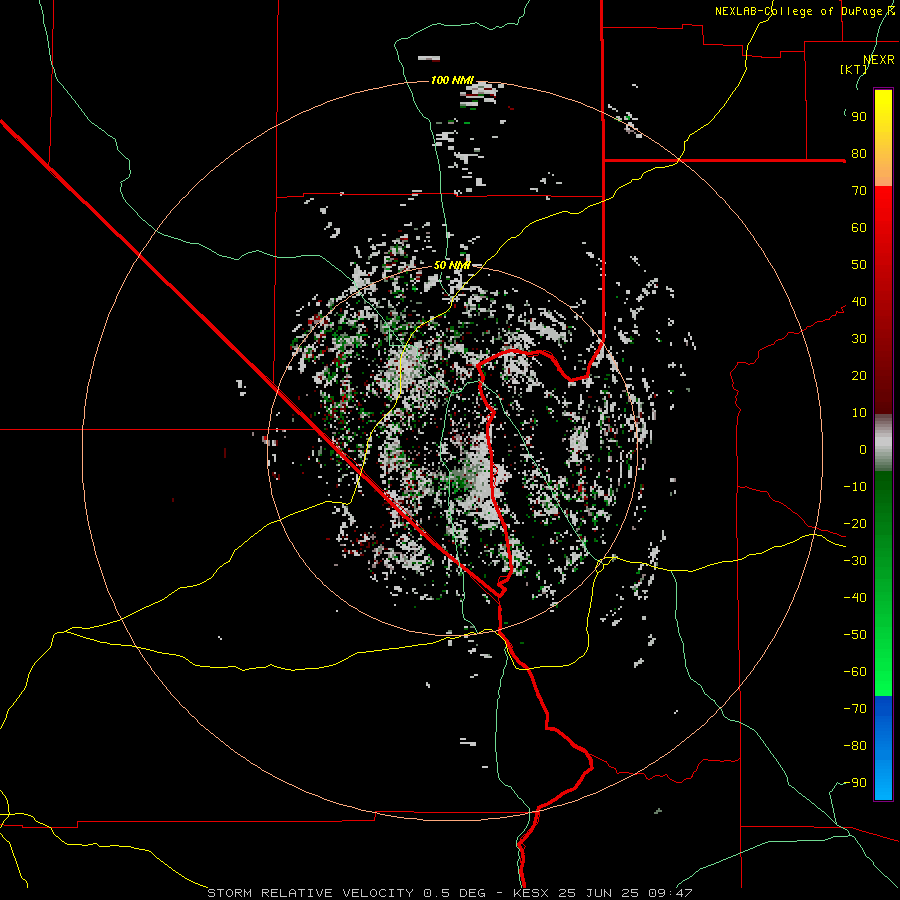Click the NEXR label at top right
The width and height of the screenshot is (900, 900).
(x=879, y=60)
